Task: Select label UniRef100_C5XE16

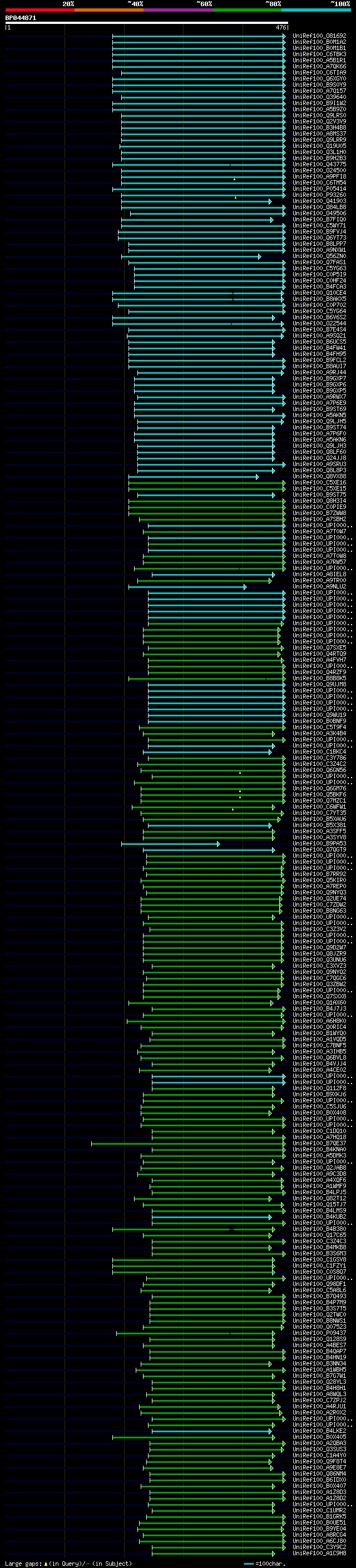Action: [319, 483]
